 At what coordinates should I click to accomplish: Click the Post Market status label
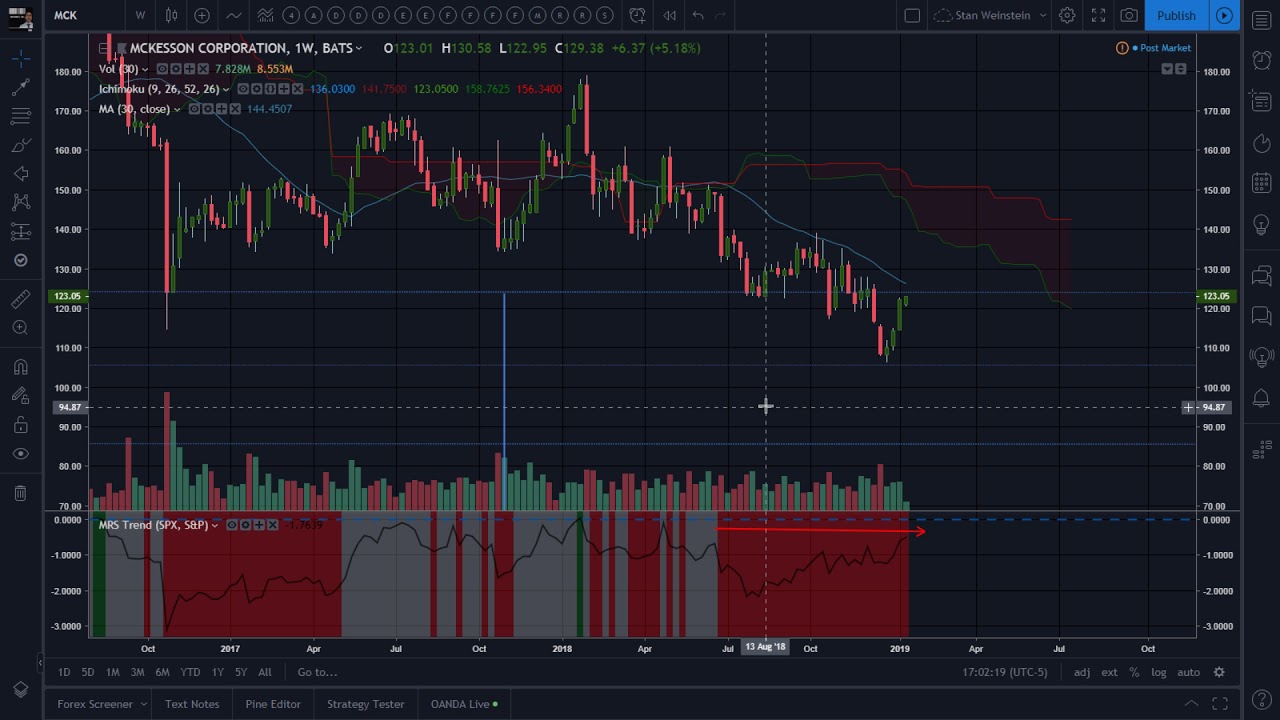coord(1165,48)
